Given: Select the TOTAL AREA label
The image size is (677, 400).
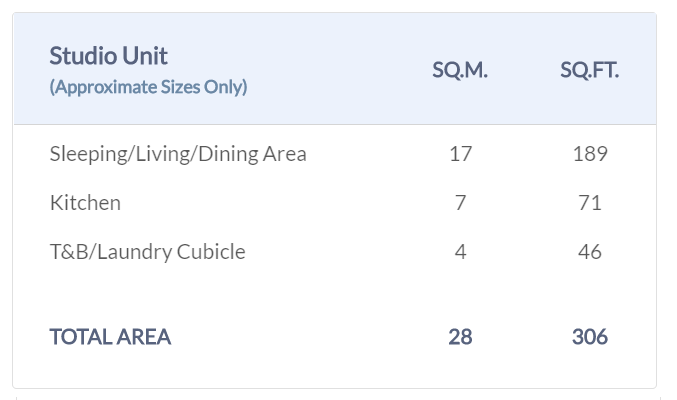Looking at the screenshot, I should click(110, 337).
